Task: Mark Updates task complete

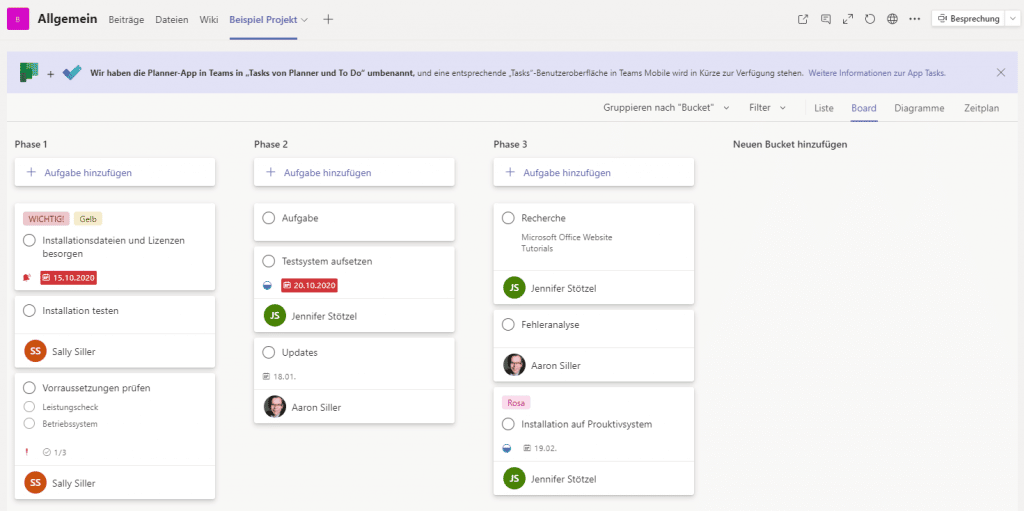Action: pyautogui.click(x=268, y=352)
